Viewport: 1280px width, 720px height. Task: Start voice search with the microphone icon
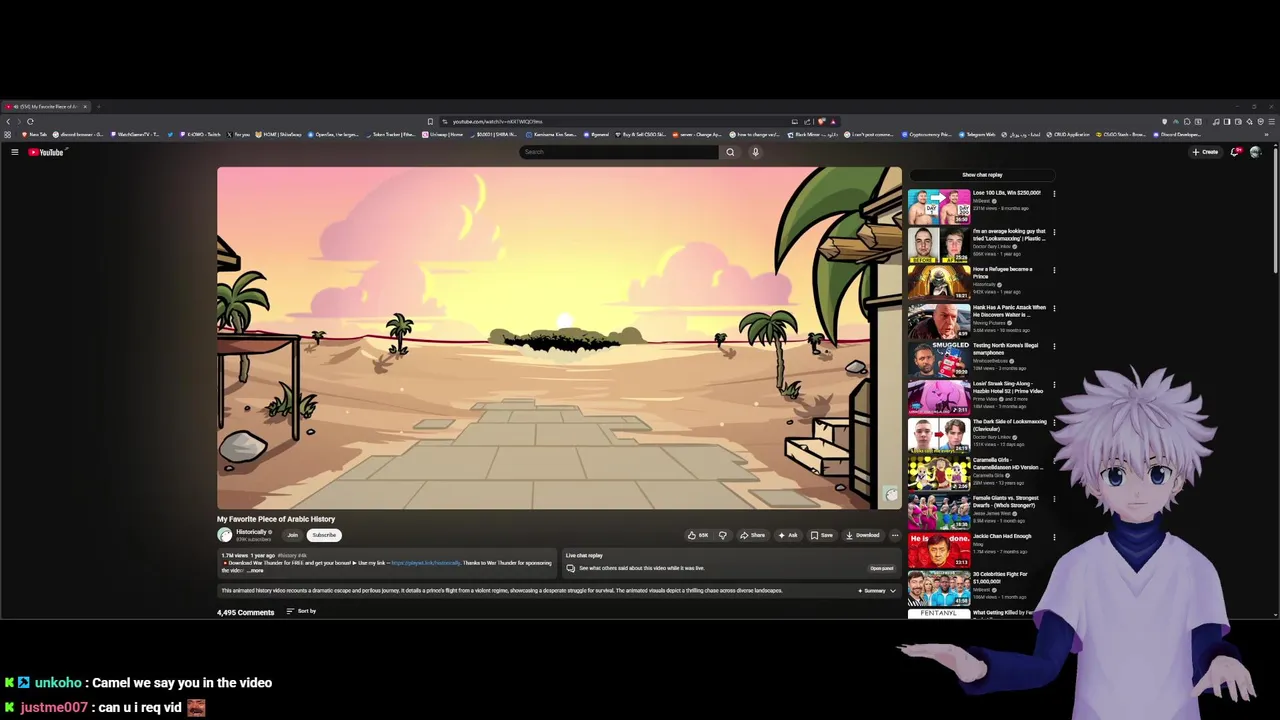(x=755, y=152)
